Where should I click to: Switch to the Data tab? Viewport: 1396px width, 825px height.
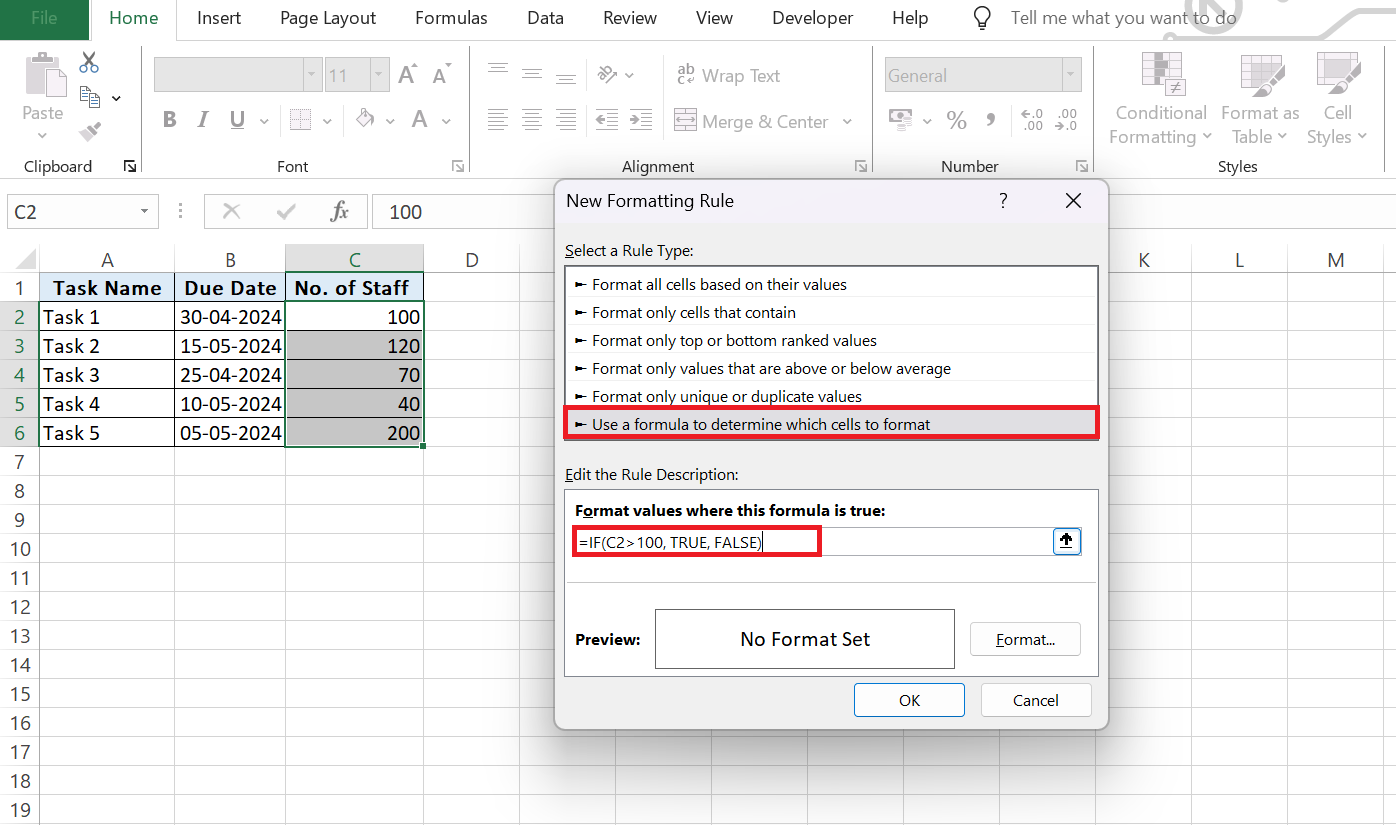(545, 18)
